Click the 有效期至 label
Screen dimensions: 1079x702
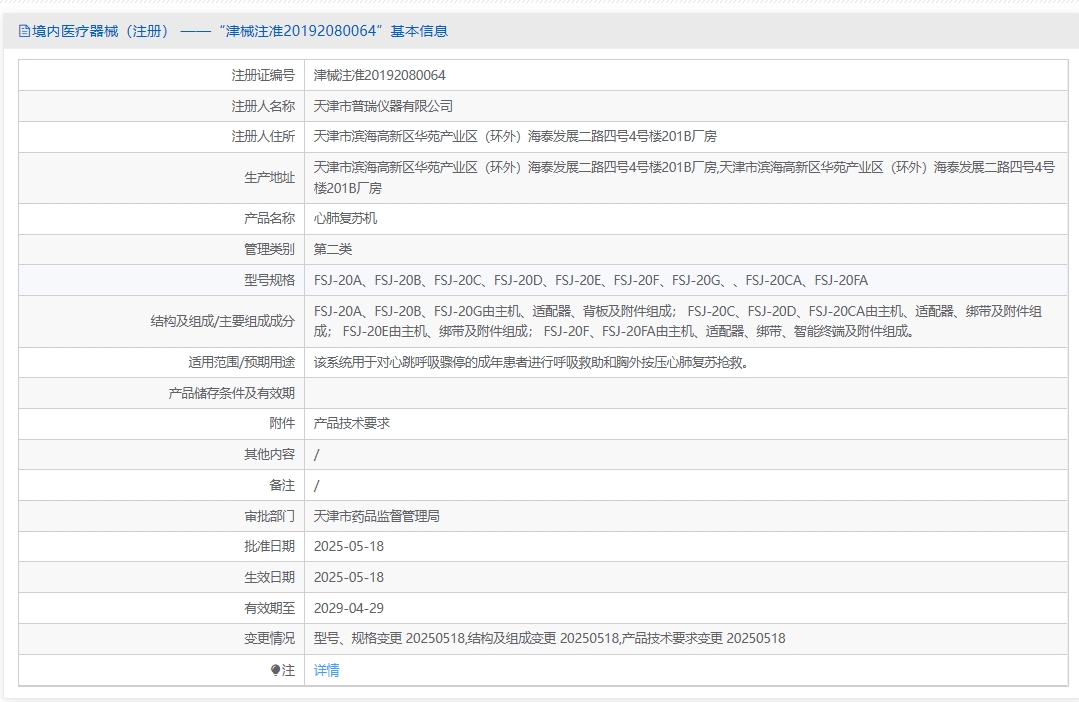(x=269, y=608)
